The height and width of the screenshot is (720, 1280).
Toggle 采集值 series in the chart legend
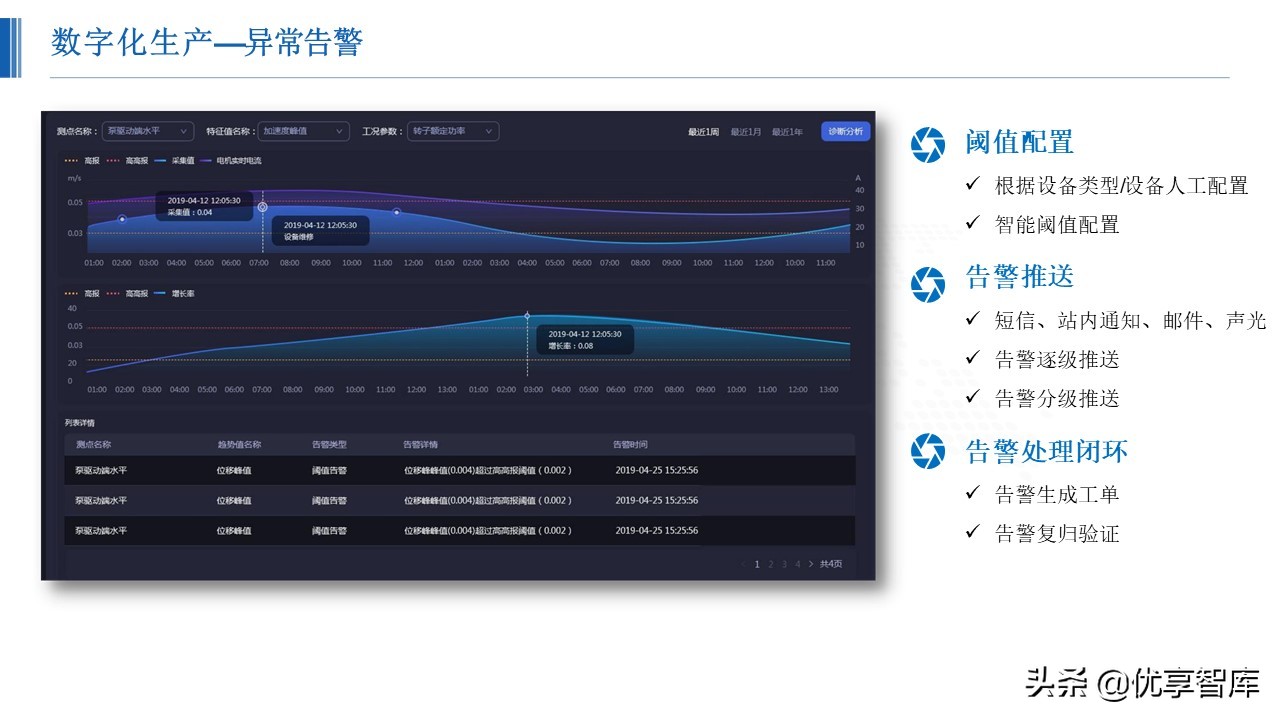[x=173, y=160]
